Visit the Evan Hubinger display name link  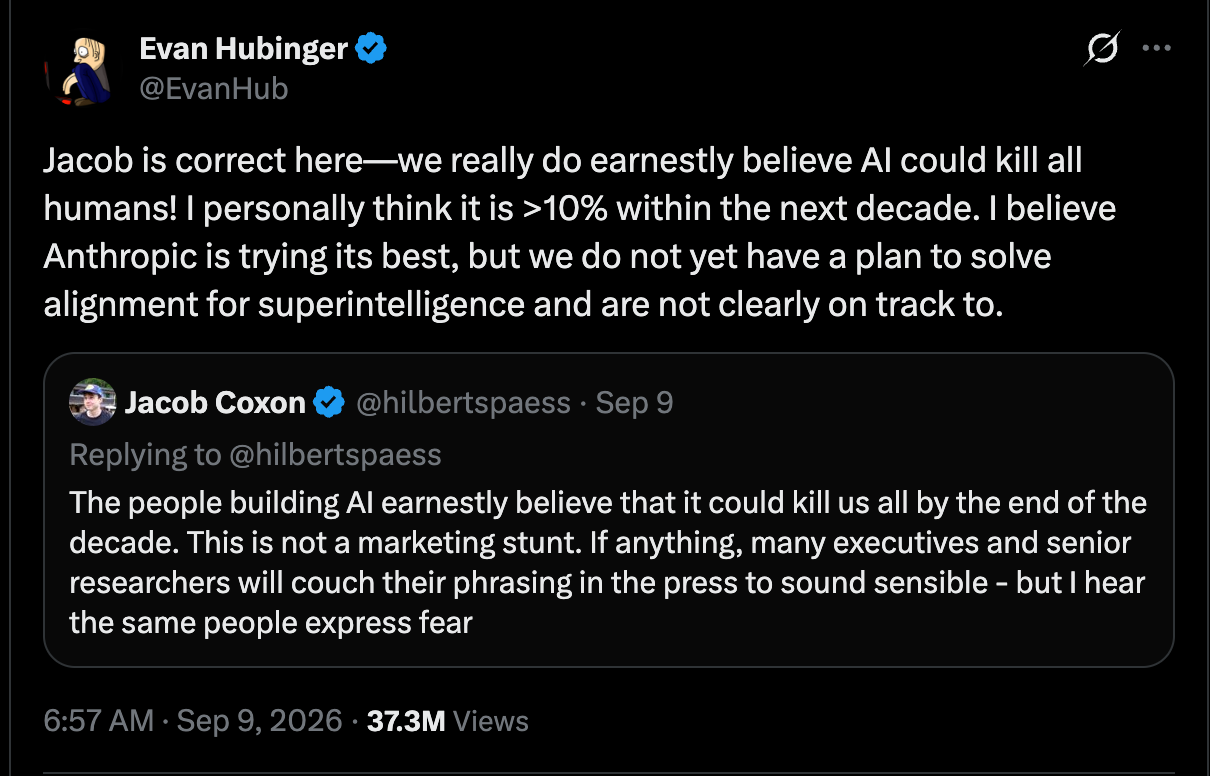point(245,47)
